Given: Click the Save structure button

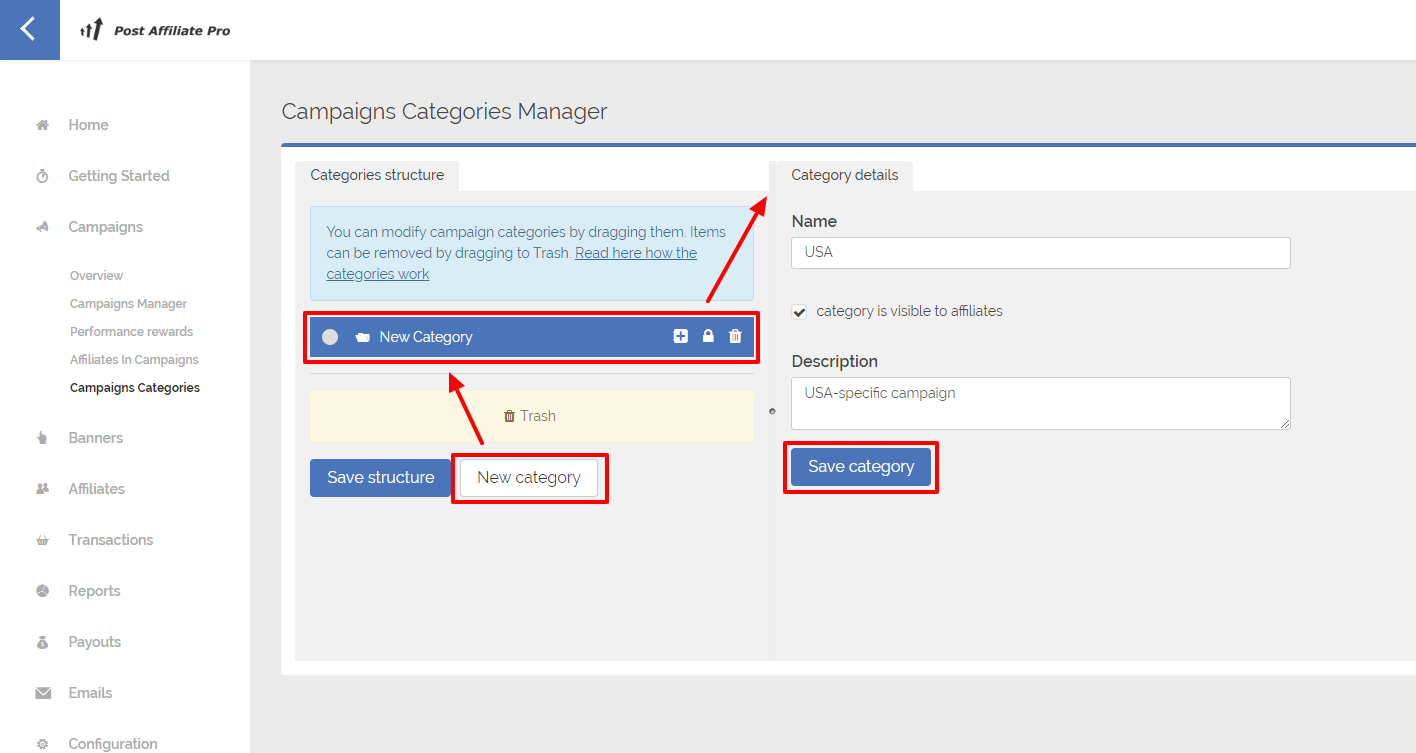Looking at the screenshot, I should (x=381, y=478).
